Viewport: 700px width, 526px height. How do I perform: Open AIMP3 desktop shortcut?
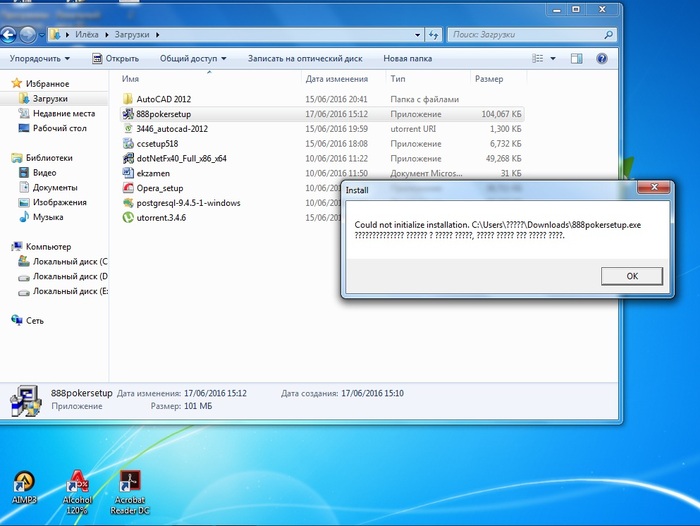pos(24,486)
